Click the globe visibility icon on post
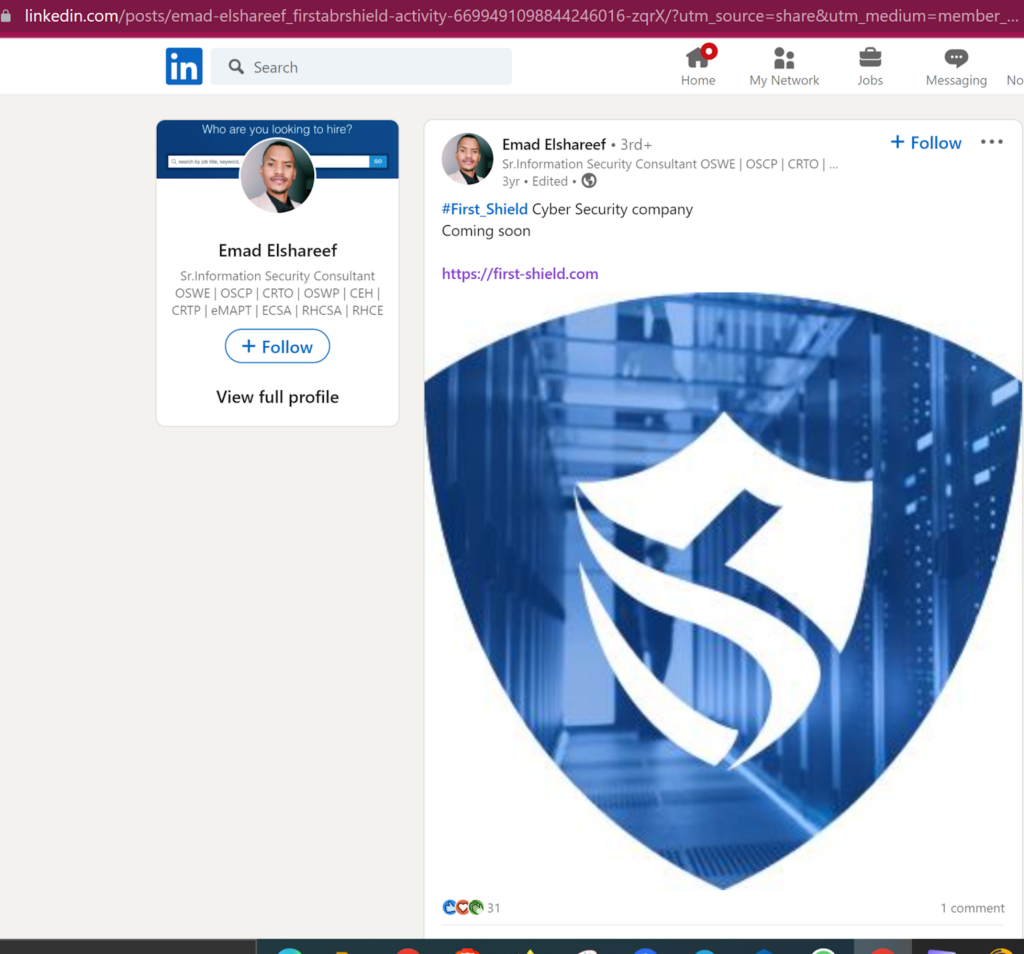 click(589, 181)
